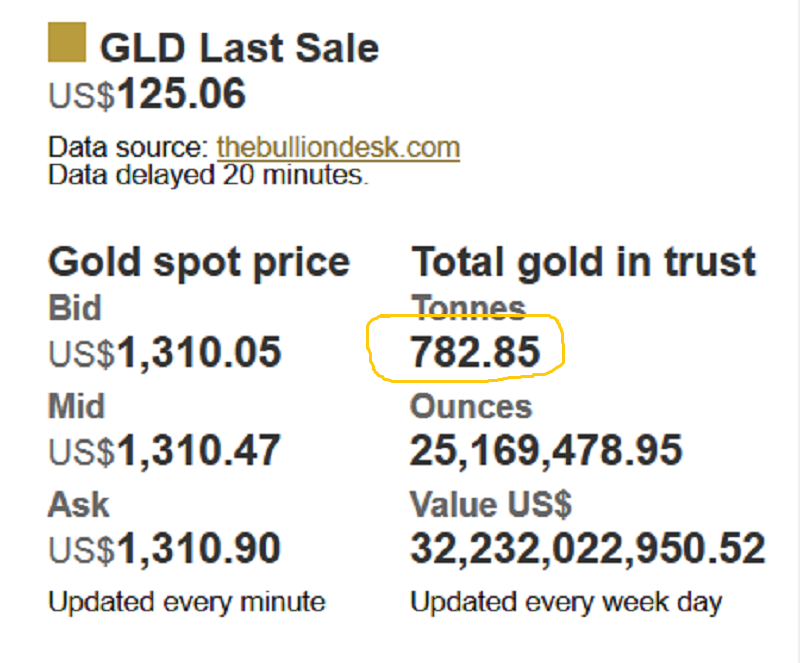Screen dimensions: 800x663
Task: Click the circled 782.85 tonnes value
Action: coord(475,352)
